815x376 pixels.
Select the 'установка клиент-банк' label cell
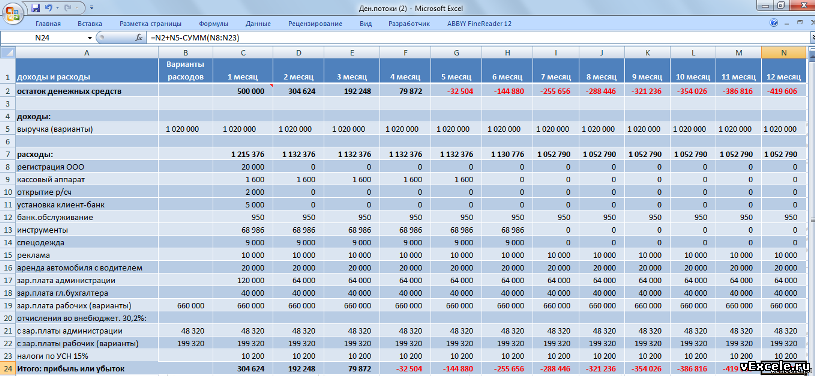(87, 204)
